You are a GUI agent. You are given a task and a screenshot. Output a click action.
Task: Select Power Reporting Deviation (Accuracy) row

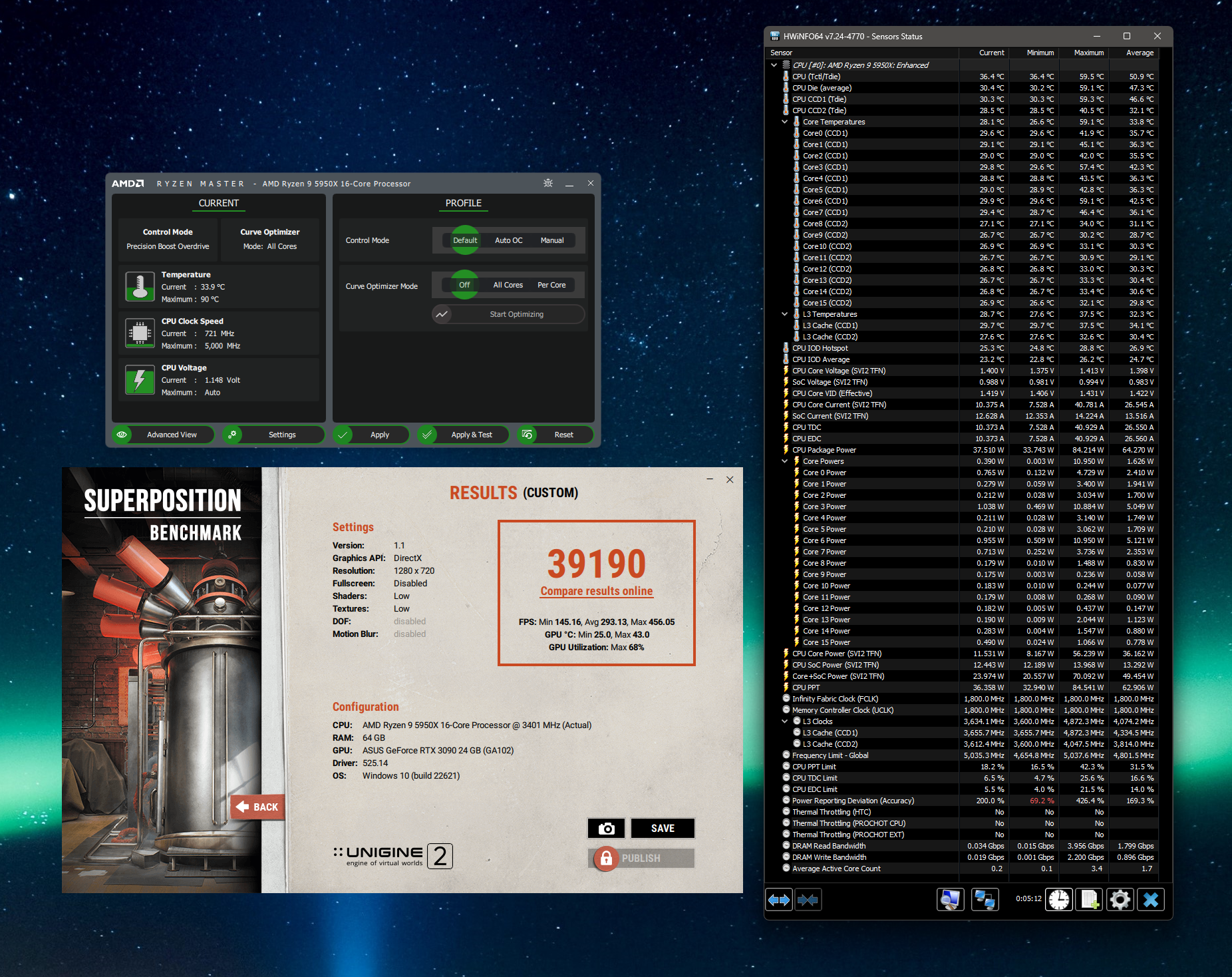tap(962, 801)
